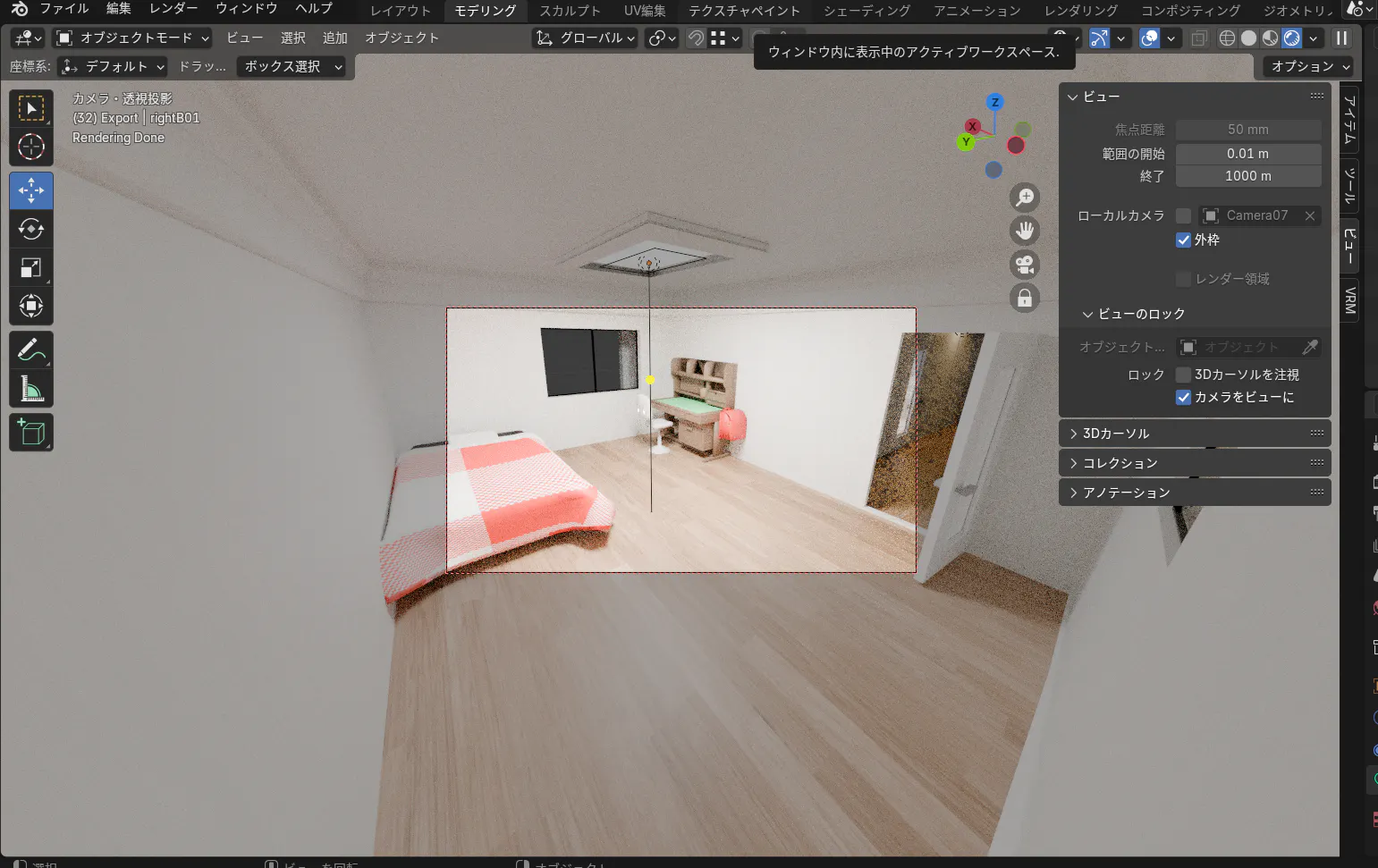Screen dimensions: 1378x868
Task: Expand the 3Dカーソル panel
Action: (1116, 434)
